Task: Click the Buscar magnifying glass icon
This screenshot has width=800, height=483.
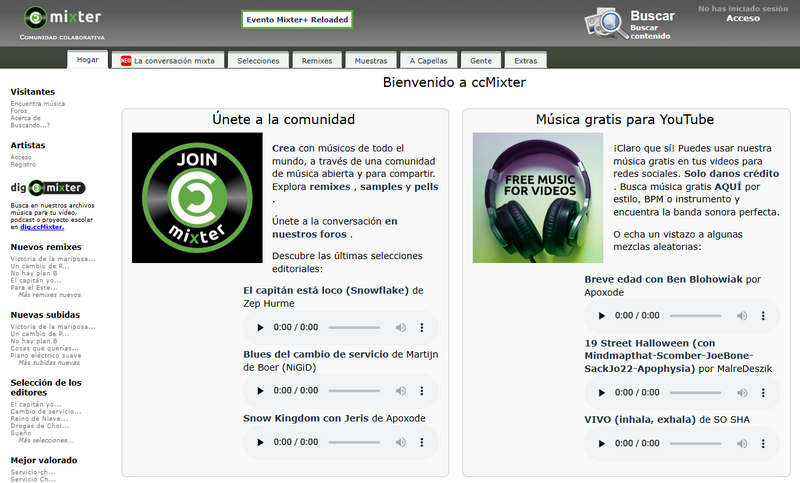Action: coord(606,23)
